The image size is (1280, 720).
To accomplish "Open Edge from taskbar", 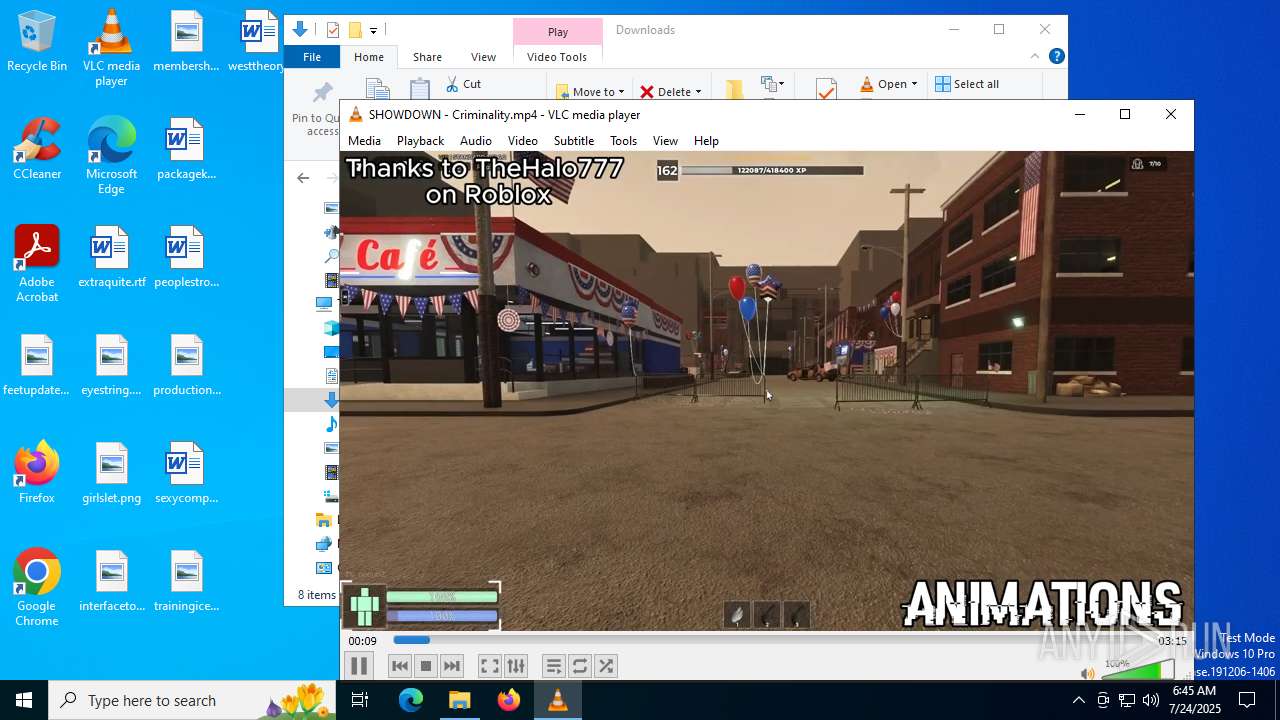I will [x=411, y=700].
